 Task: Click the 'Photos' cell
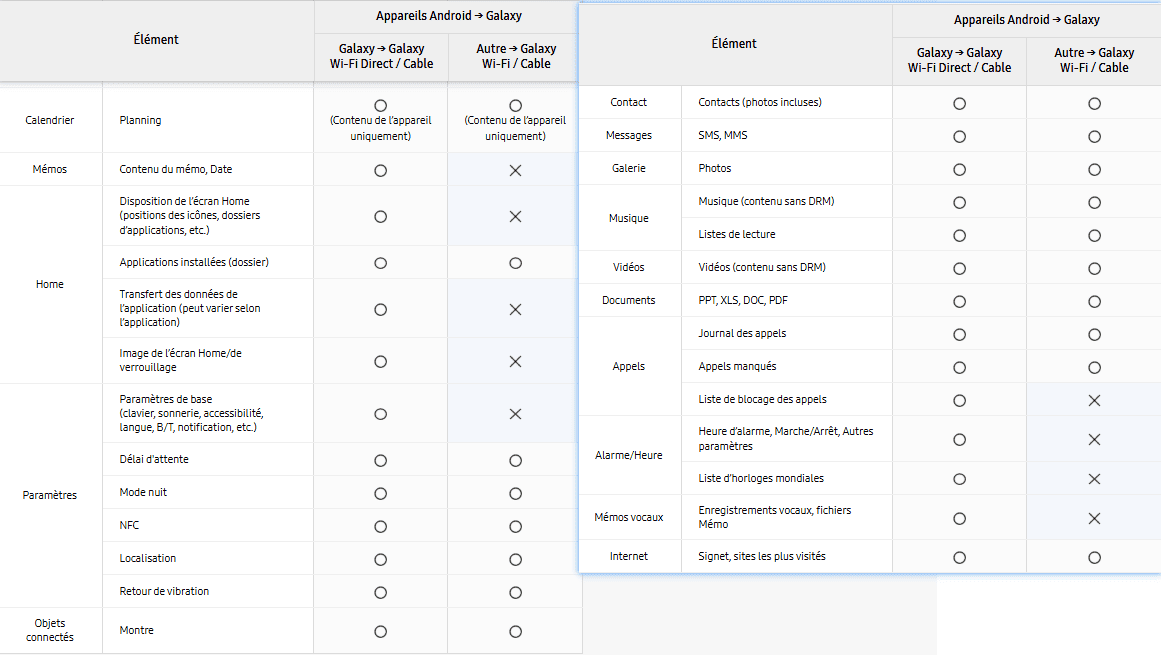pos(786,168)
